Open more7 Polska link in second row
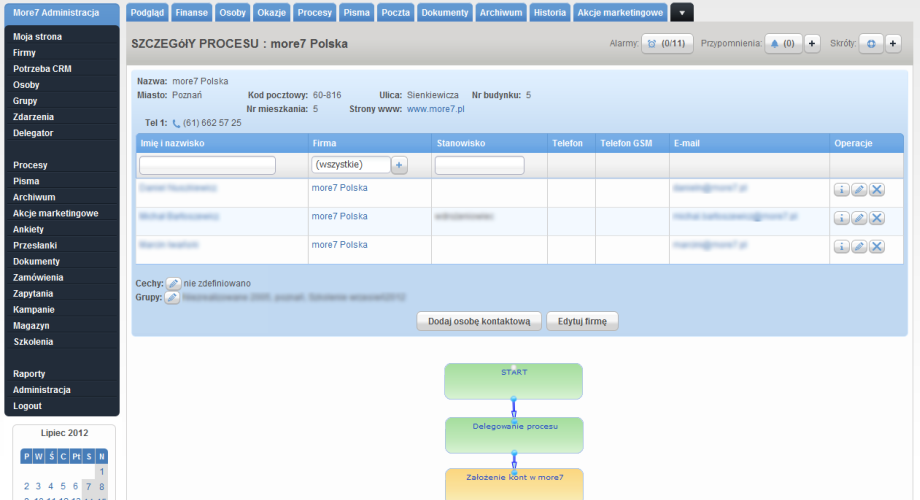920x500 pixels. tap(339, 217)
